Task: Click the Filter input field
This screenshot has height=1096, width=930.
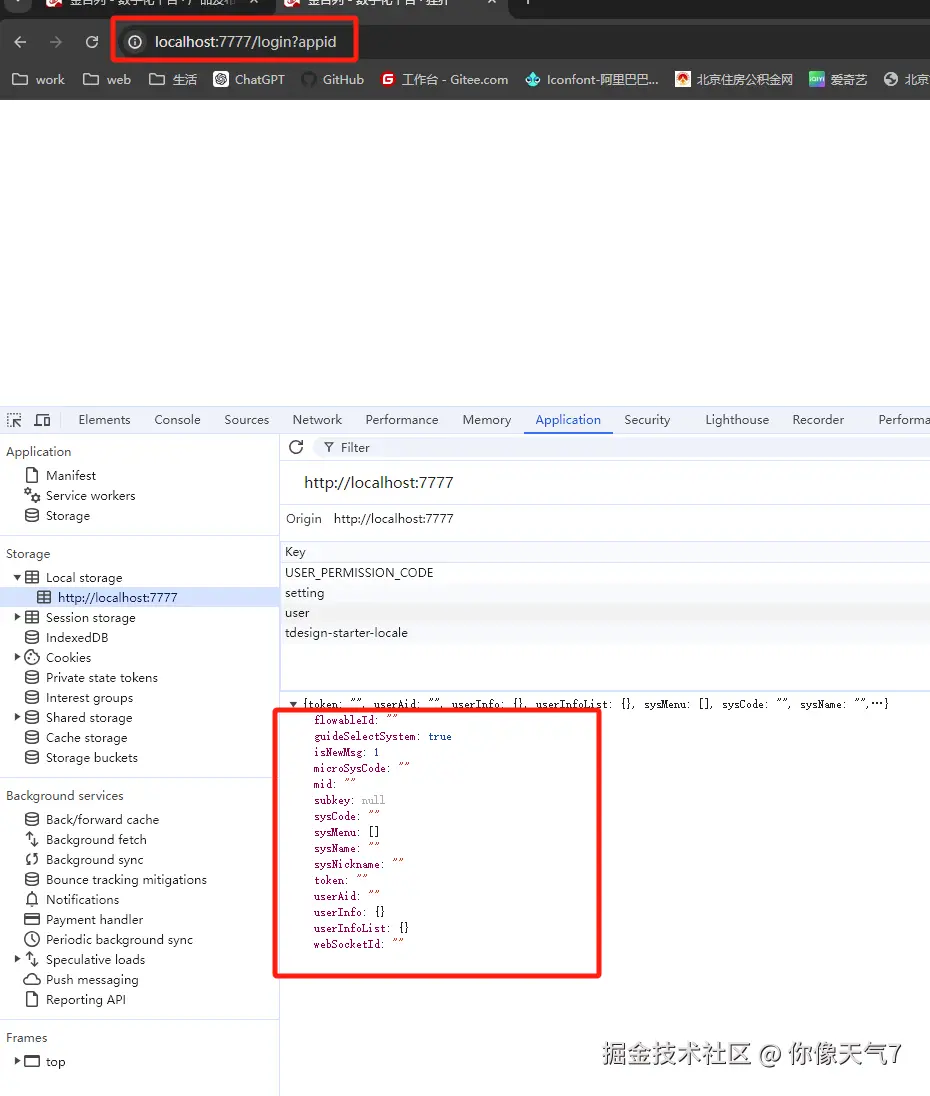Action: 622,447
